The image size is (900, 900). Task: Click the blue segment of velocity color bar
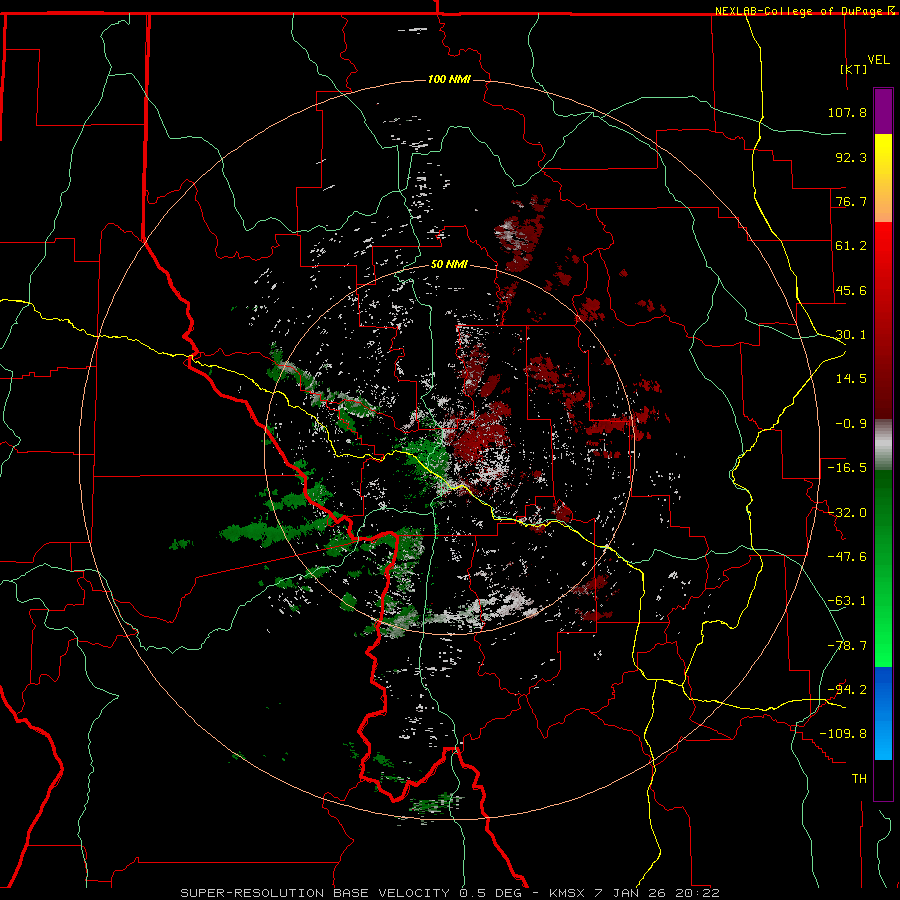(x=883, y=713)
